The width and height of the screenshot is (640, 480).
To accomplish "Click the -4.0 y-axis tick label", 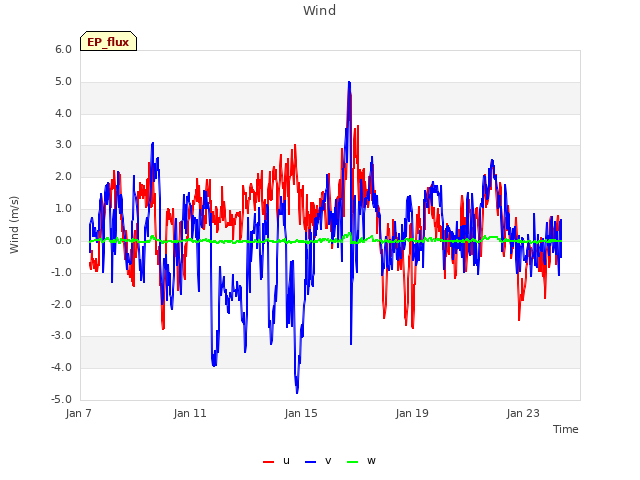I will [61, 367].
